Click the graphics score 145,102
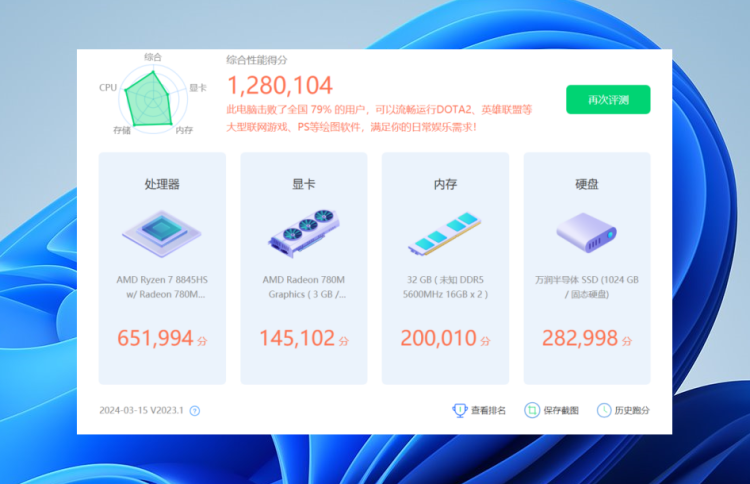Screen dimensions: 750x484 point(297,338)
